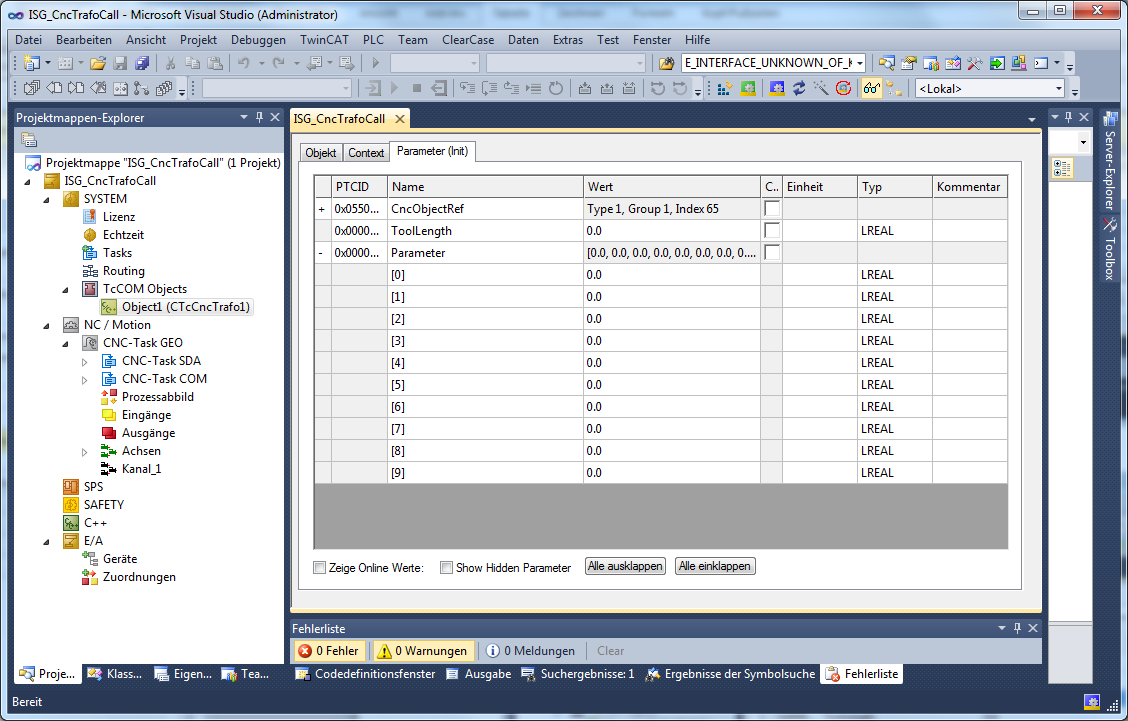Toggle the checkbox in CncObjectRef row

771,209
